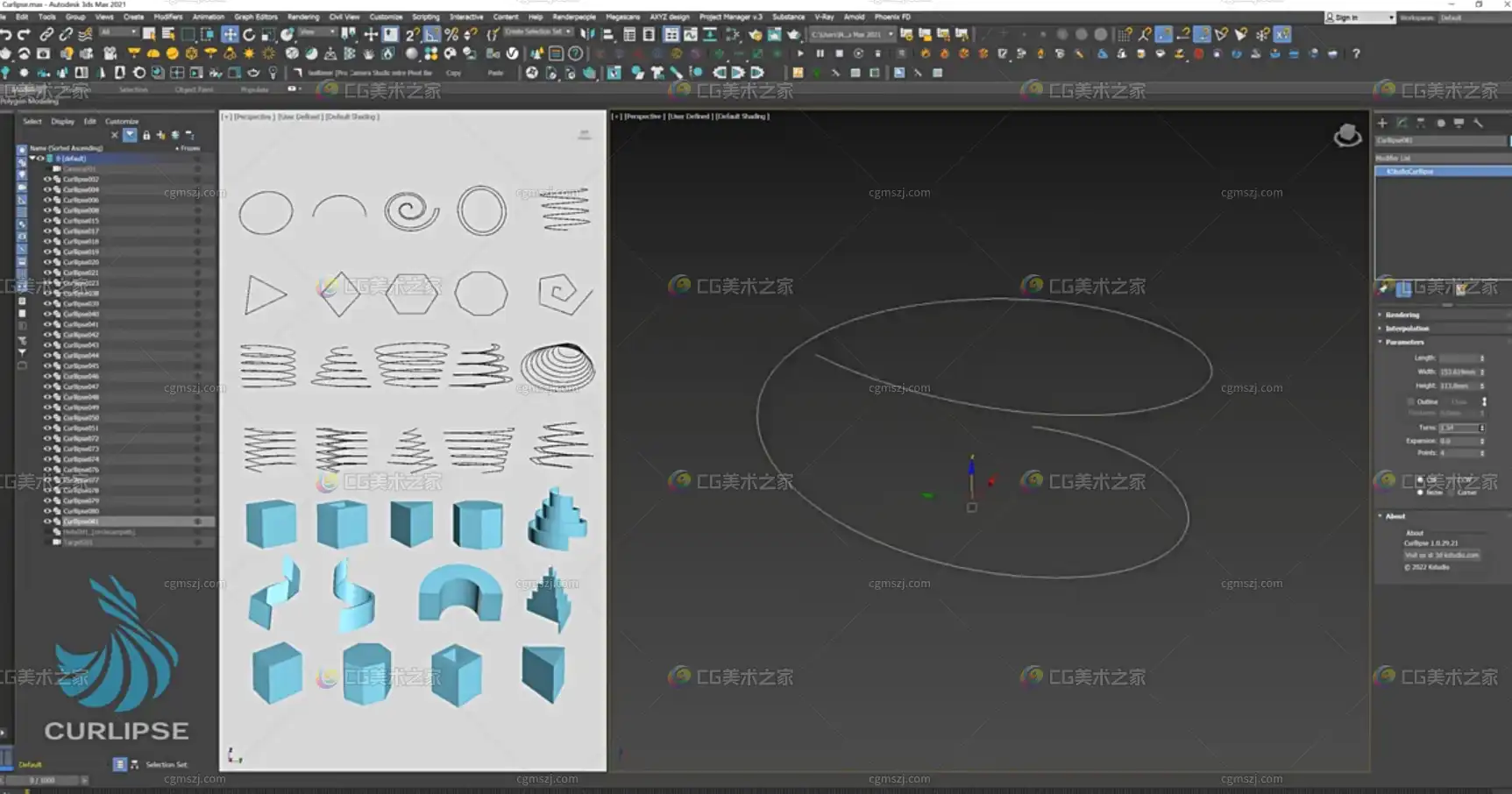
Task: Click the play button in simulation toolbar
Action: coord(800,53)
